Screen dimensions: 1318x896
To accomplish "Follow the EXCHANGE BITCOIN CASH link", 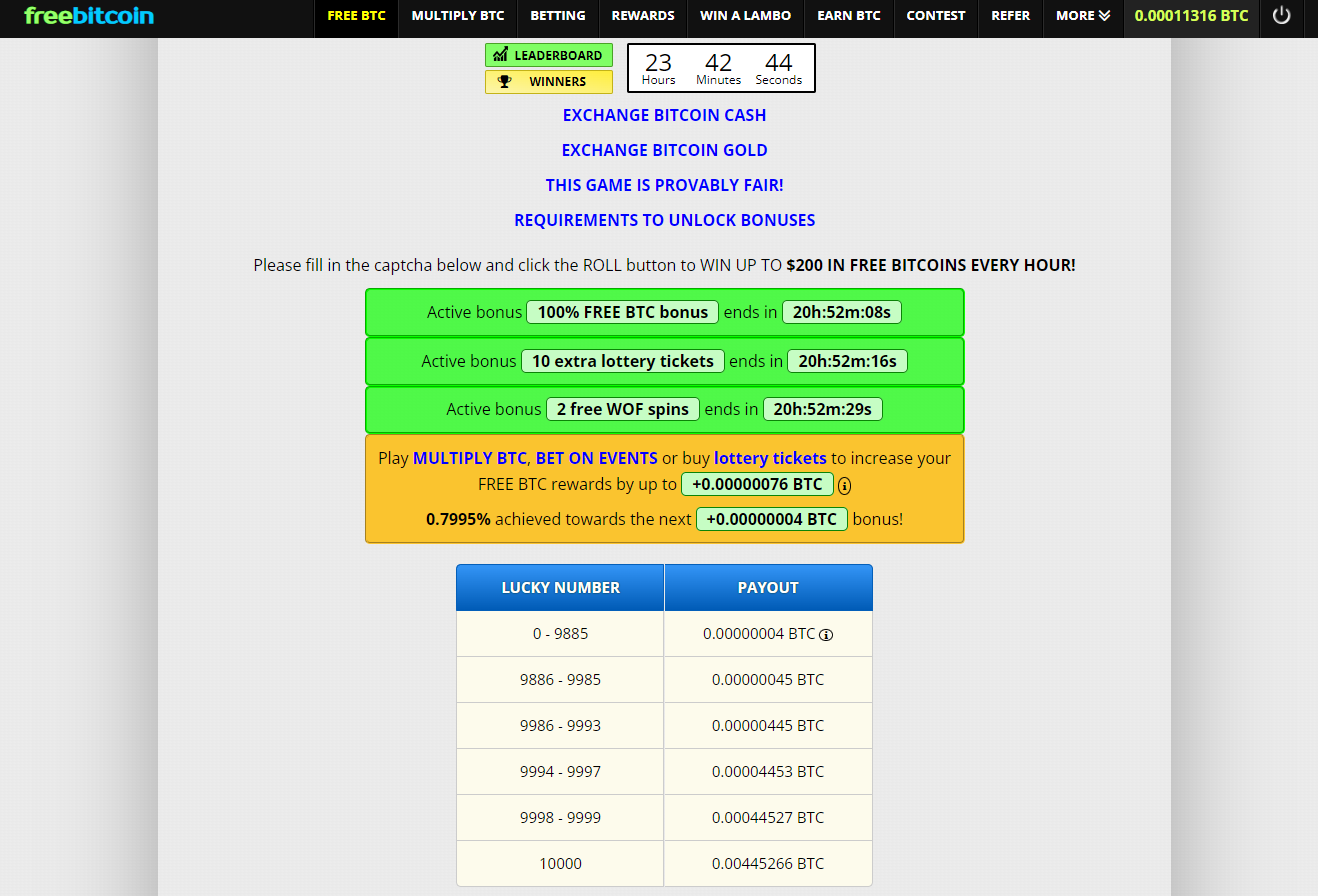I will click(665, 115).
